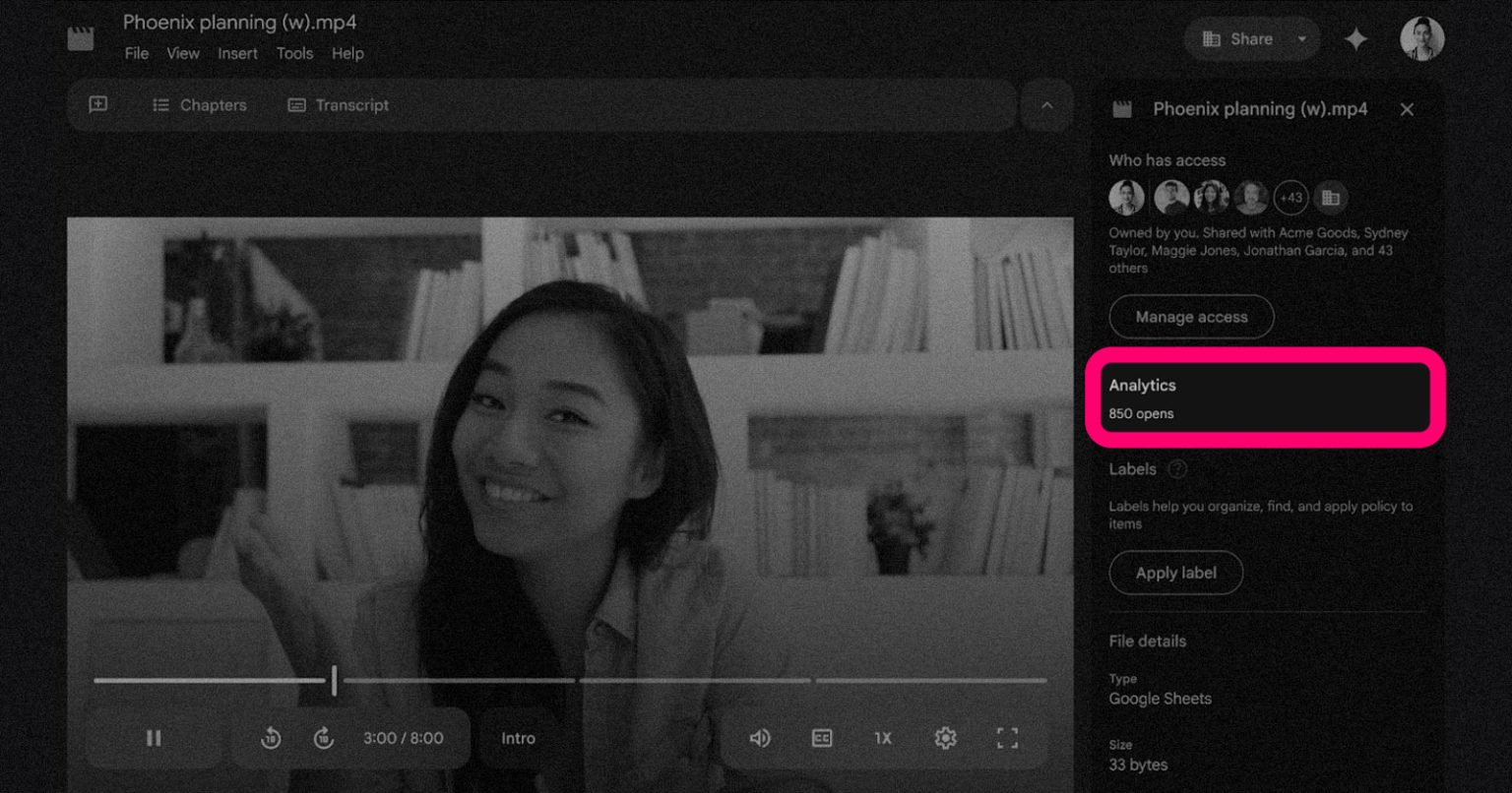Open the Insert menu
Image resolution: width=1512 pixels, height=793 pixels.
tap(237, 53)
